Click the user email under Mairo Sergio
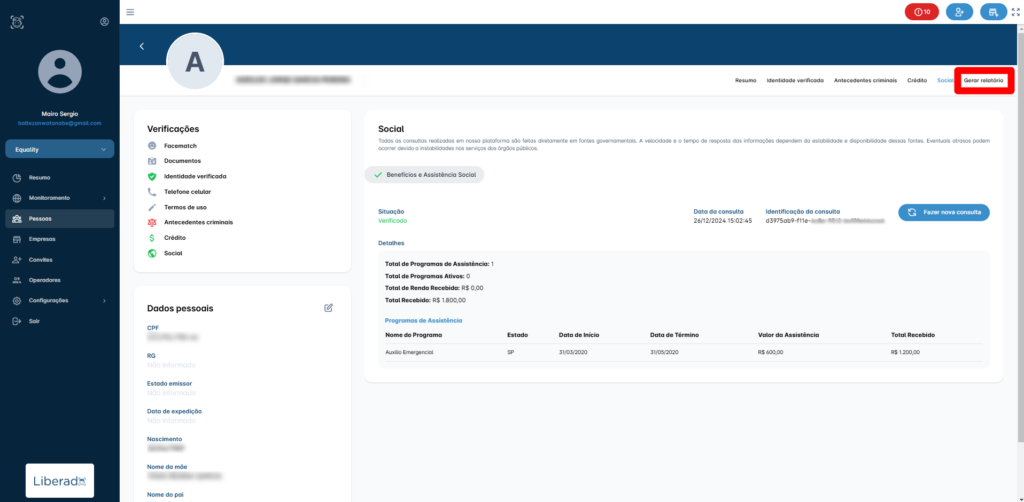1024x502 pixels. coord(60,123)
